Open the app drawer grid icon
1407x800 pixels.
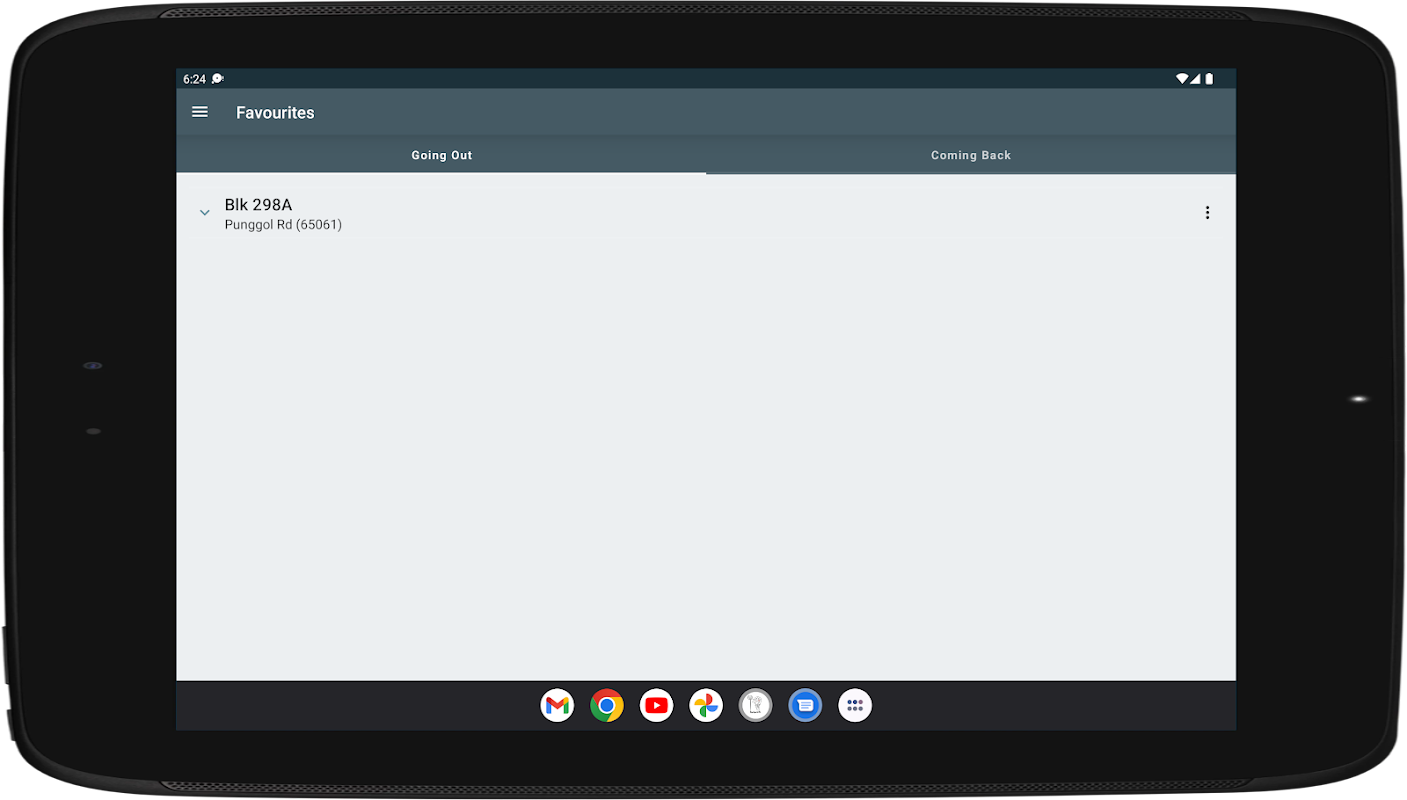pyautogui.click(x=855, y=706)
